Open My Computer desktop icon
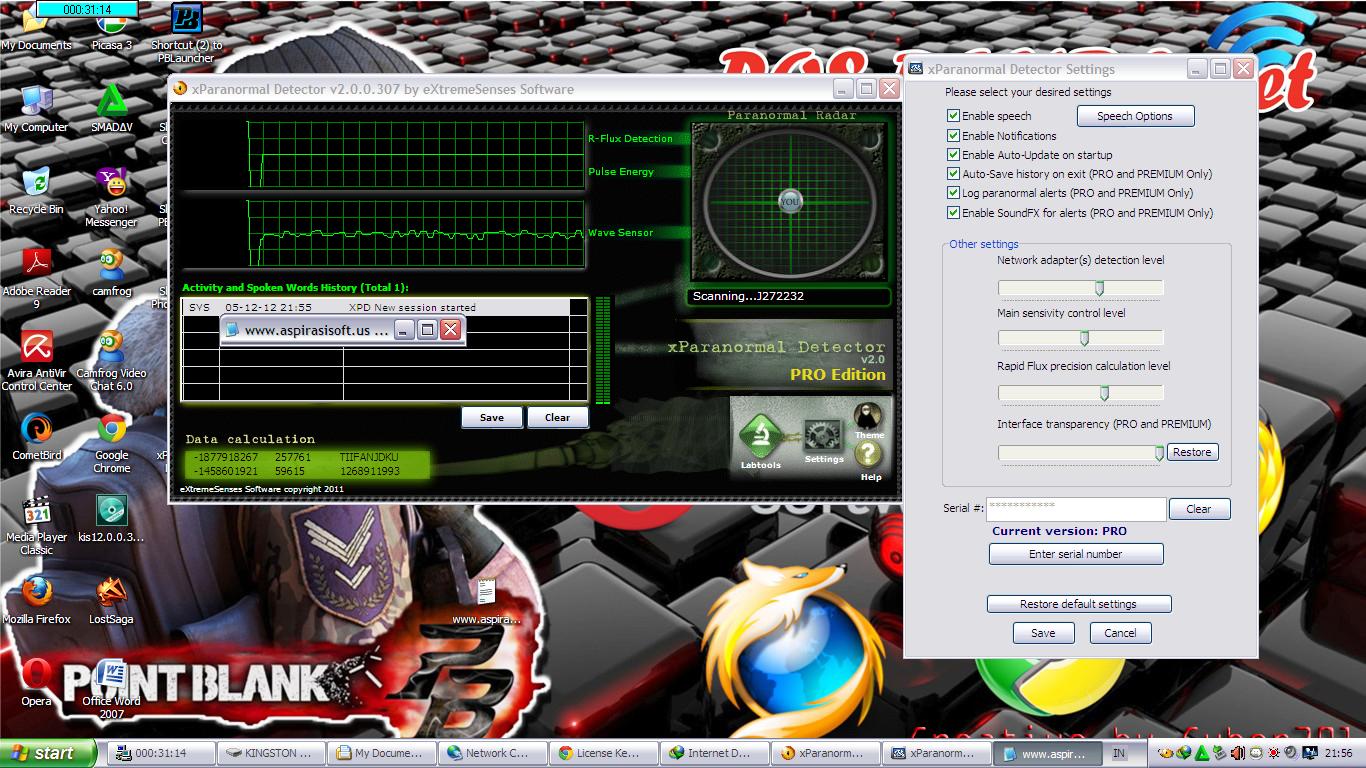This screenshot has width=1366, height=768. [x=36, y=108]
